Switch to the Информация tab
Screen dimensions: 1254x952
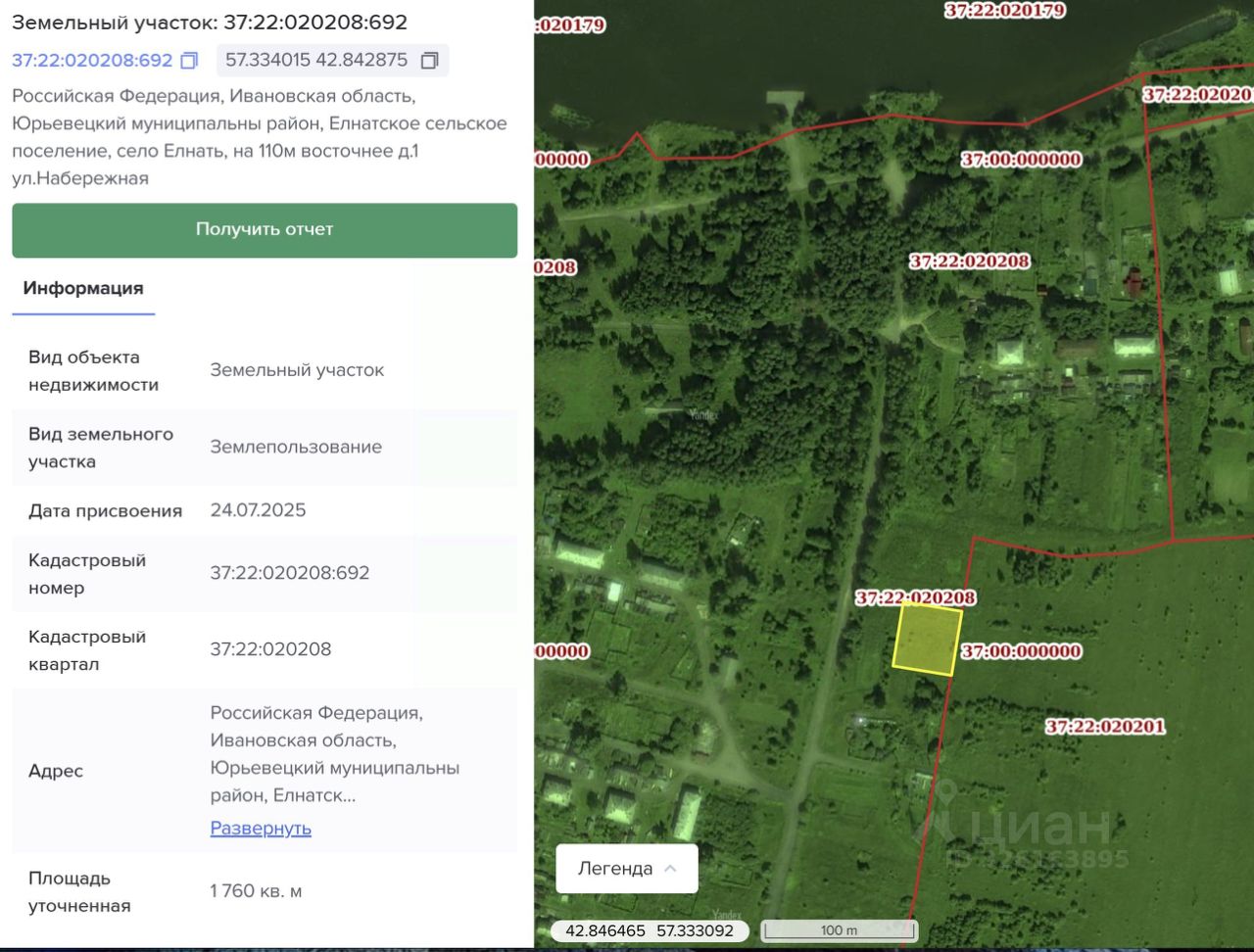83,288
